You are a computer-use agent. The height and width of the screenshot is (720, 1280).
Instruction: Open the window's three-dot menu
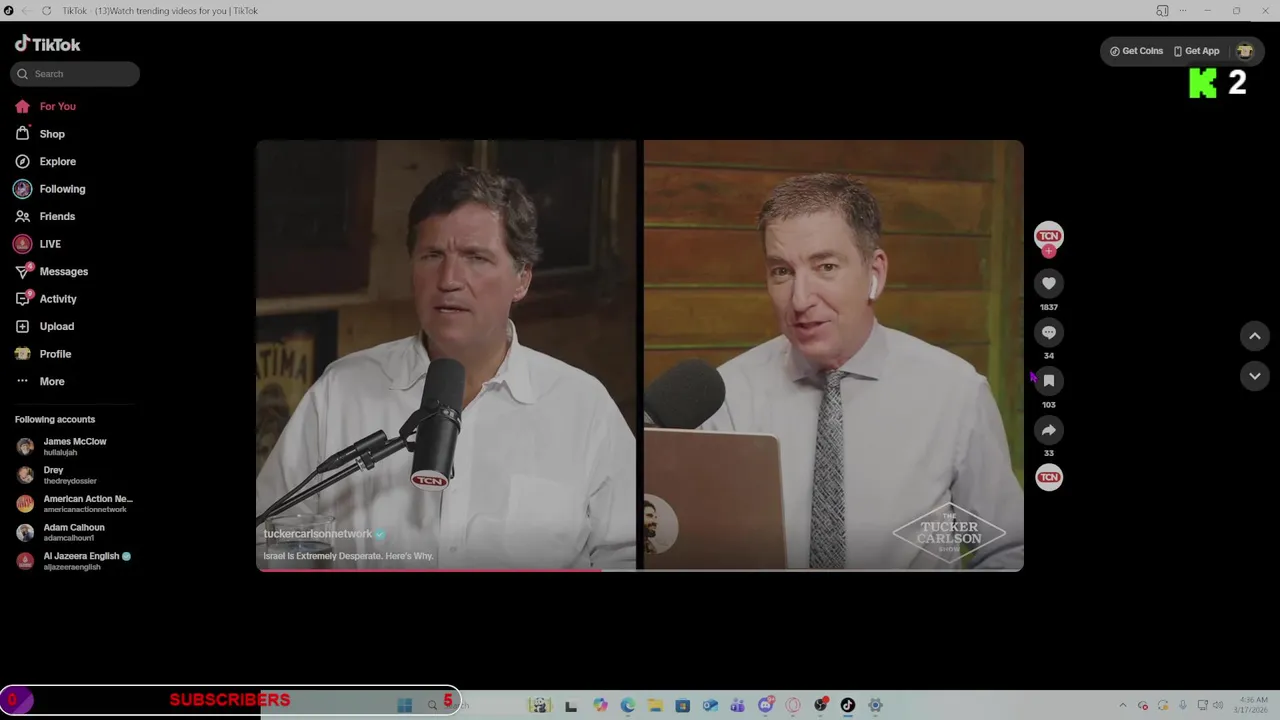[x=1183, y=11]
